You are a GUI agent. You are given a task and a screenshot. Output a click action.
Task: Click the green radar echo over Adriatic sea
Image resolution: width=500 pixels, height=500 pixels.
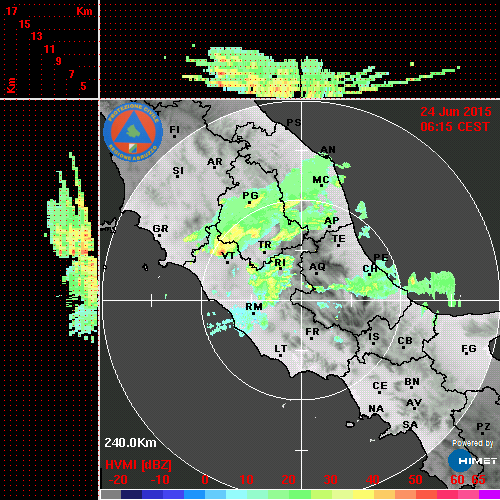(433, 285)
